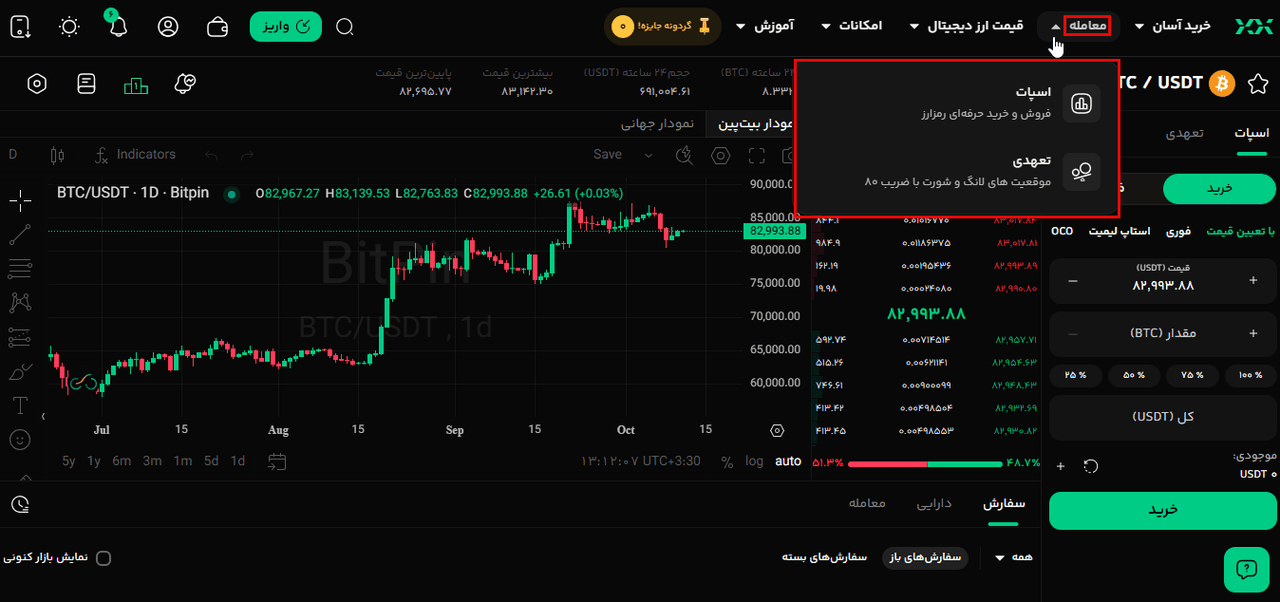Click the buy/sell ratio bar 51.3%–48.7%
1280x602 pixels.
pos(926,464)
